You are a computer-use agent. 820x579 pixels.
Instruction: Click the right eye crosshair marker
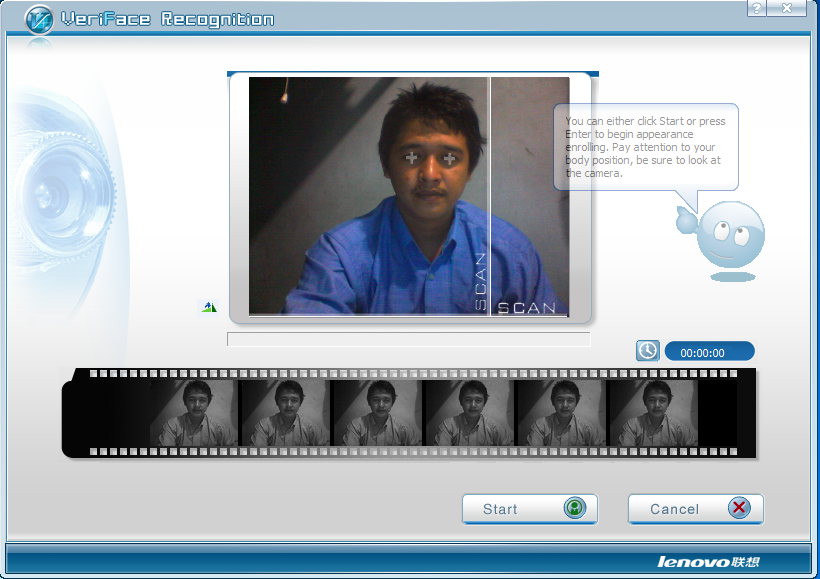[x=449, y=158]
